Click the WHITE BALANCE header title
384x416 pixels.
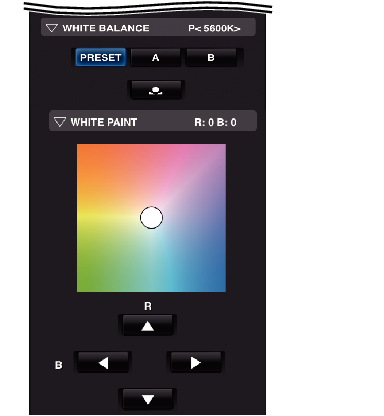point(106,28)
